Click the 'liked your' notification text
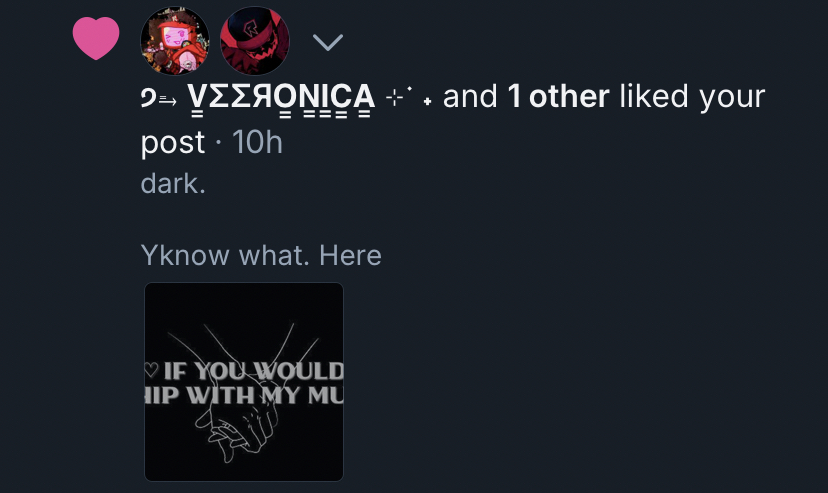Viewport: 828px width, 493px height. (692, 98)
